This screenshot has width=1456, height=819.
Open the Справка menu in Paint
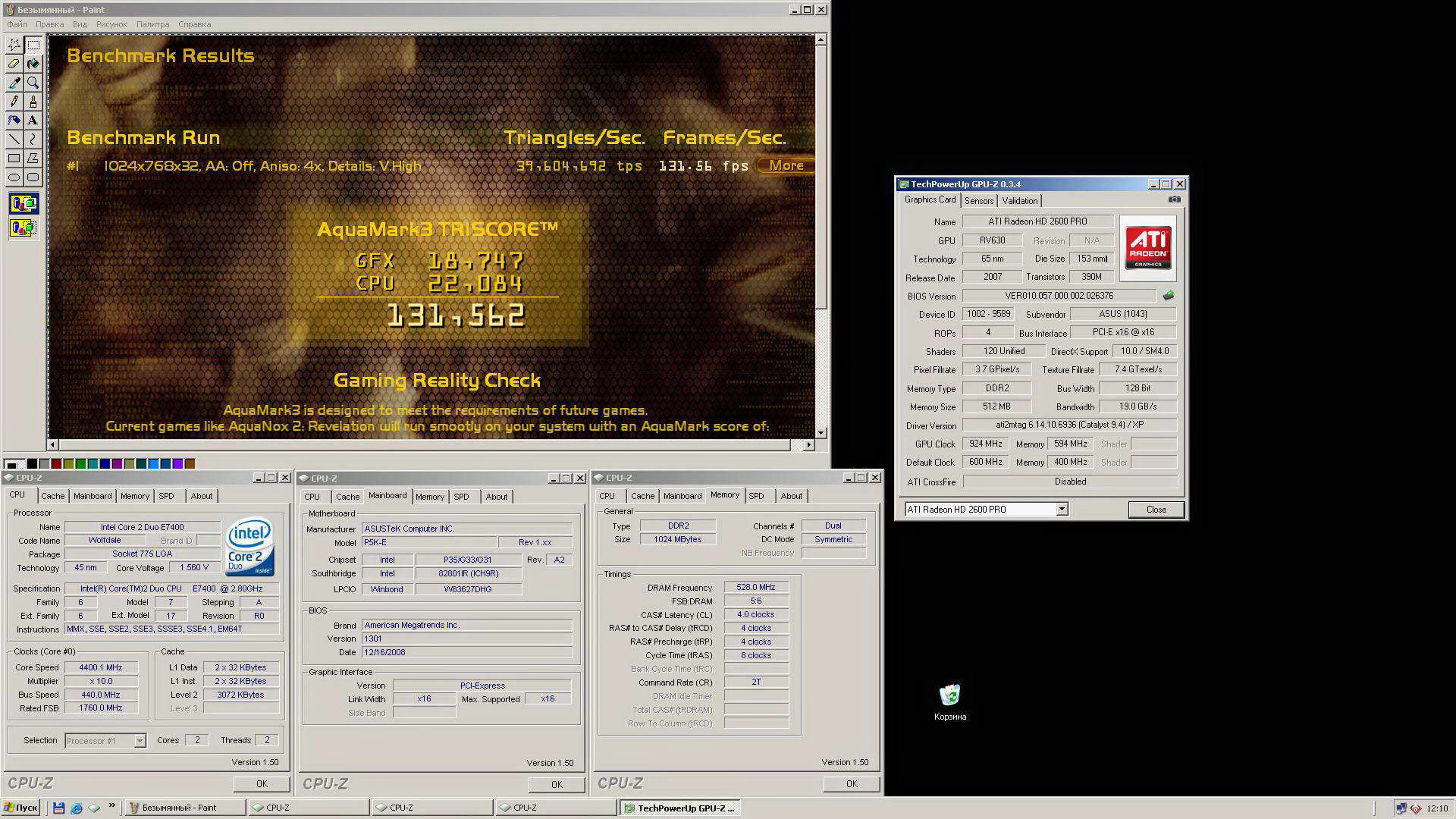click(194, 24)
